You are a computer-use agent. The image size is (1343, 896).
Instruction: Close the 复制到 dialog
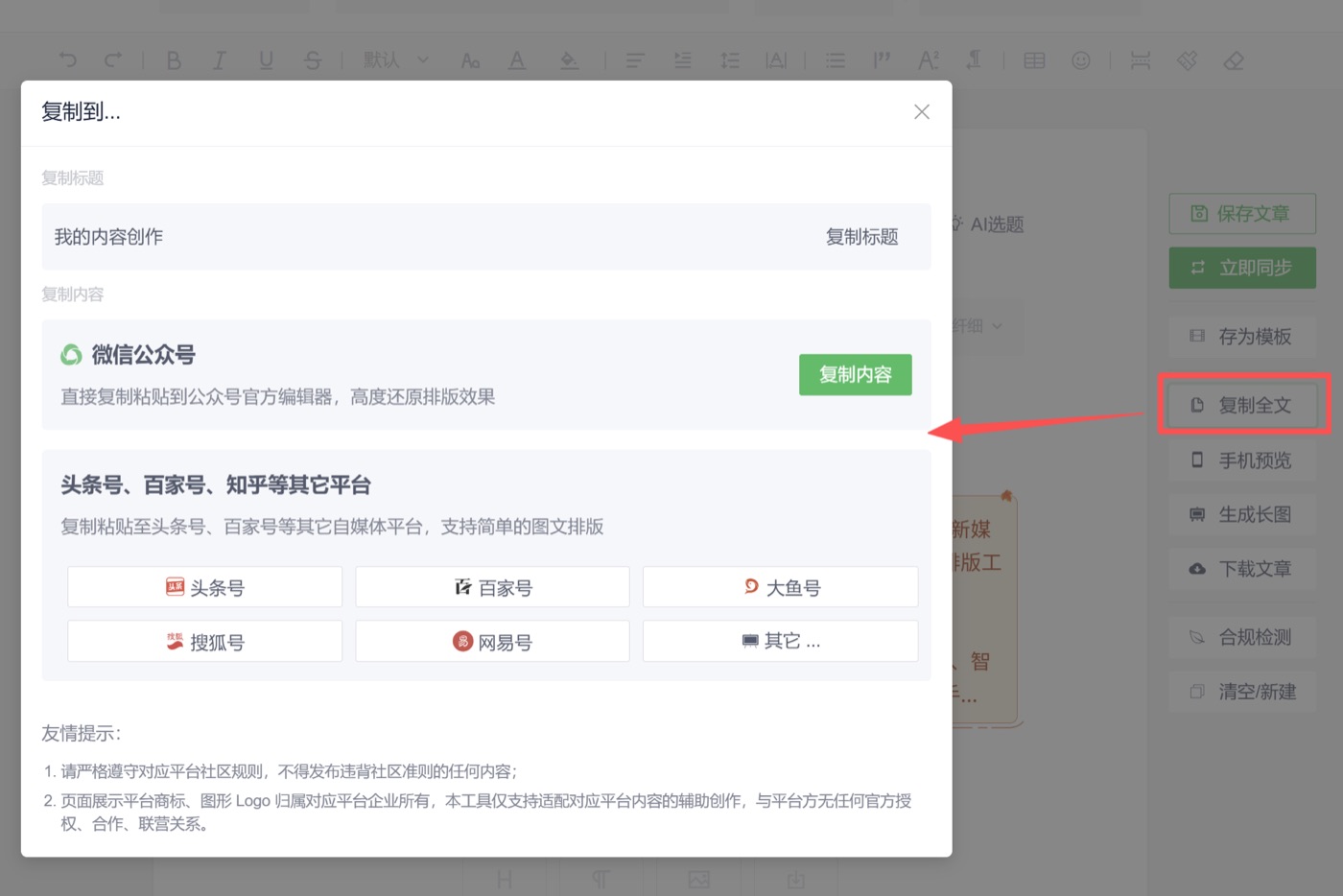pos(922,112)
